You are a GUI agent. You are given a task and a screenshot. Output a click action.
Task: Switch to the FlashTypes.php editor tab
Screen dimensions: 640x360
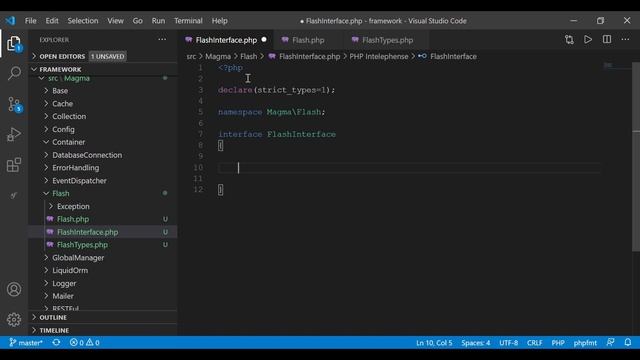[387, 40]
